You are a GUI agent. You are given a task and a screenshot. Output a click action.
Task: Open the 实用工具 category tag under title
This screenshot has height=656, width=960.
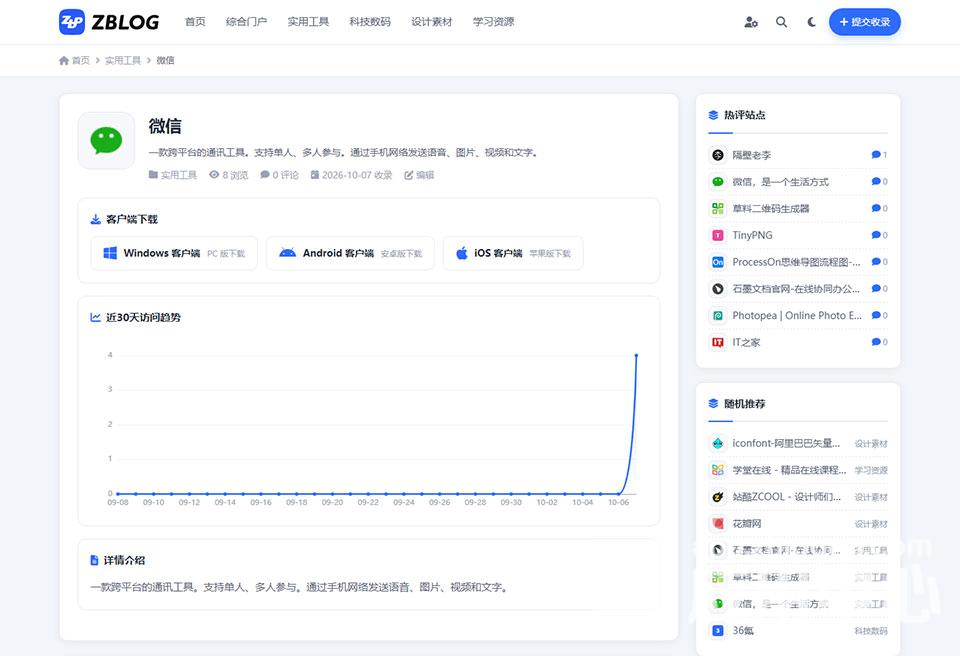pos(173,175)
